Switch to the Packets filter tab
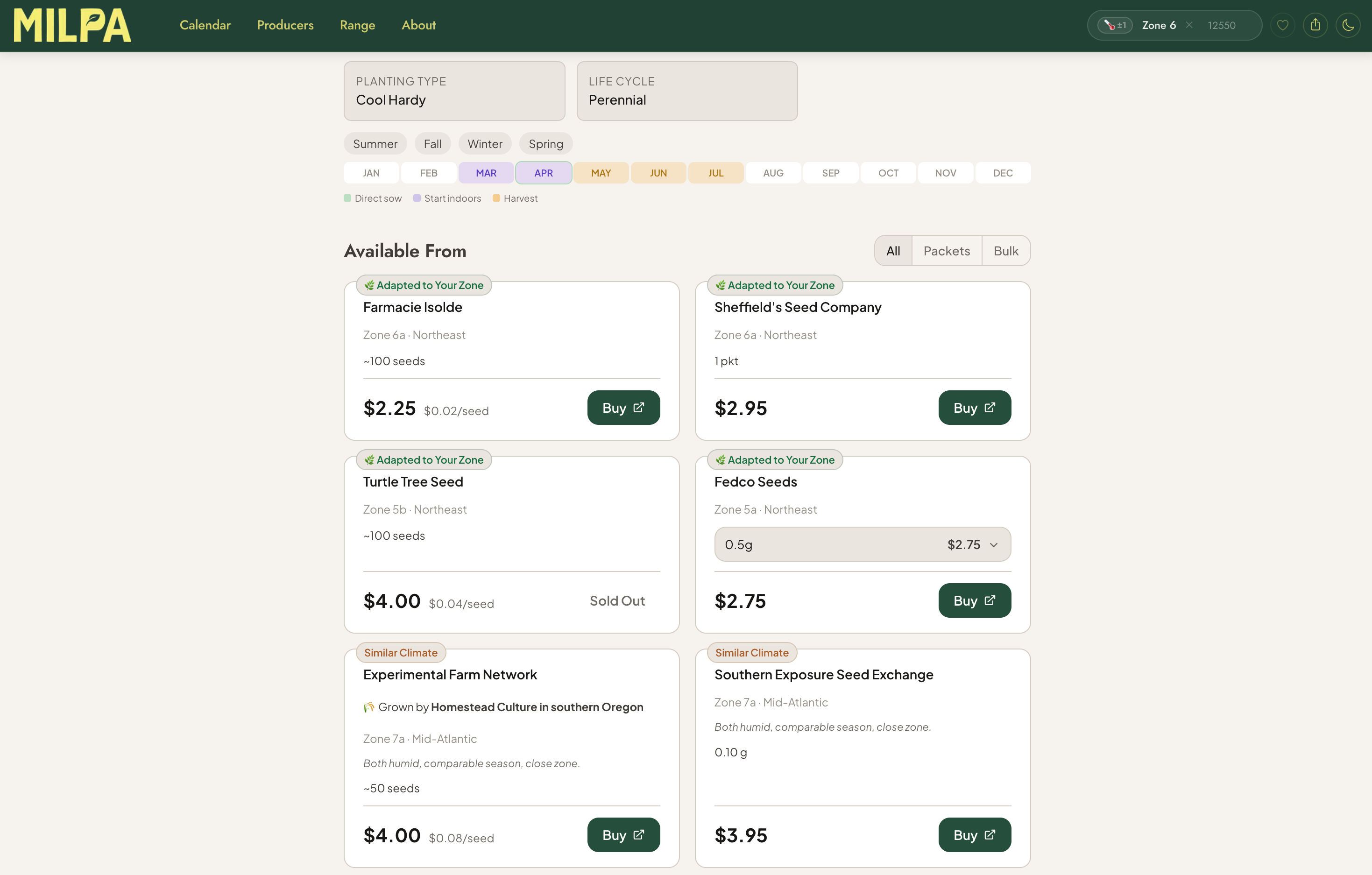The height and width of the screenshot is (875, 1372). (x=947, y=251)
